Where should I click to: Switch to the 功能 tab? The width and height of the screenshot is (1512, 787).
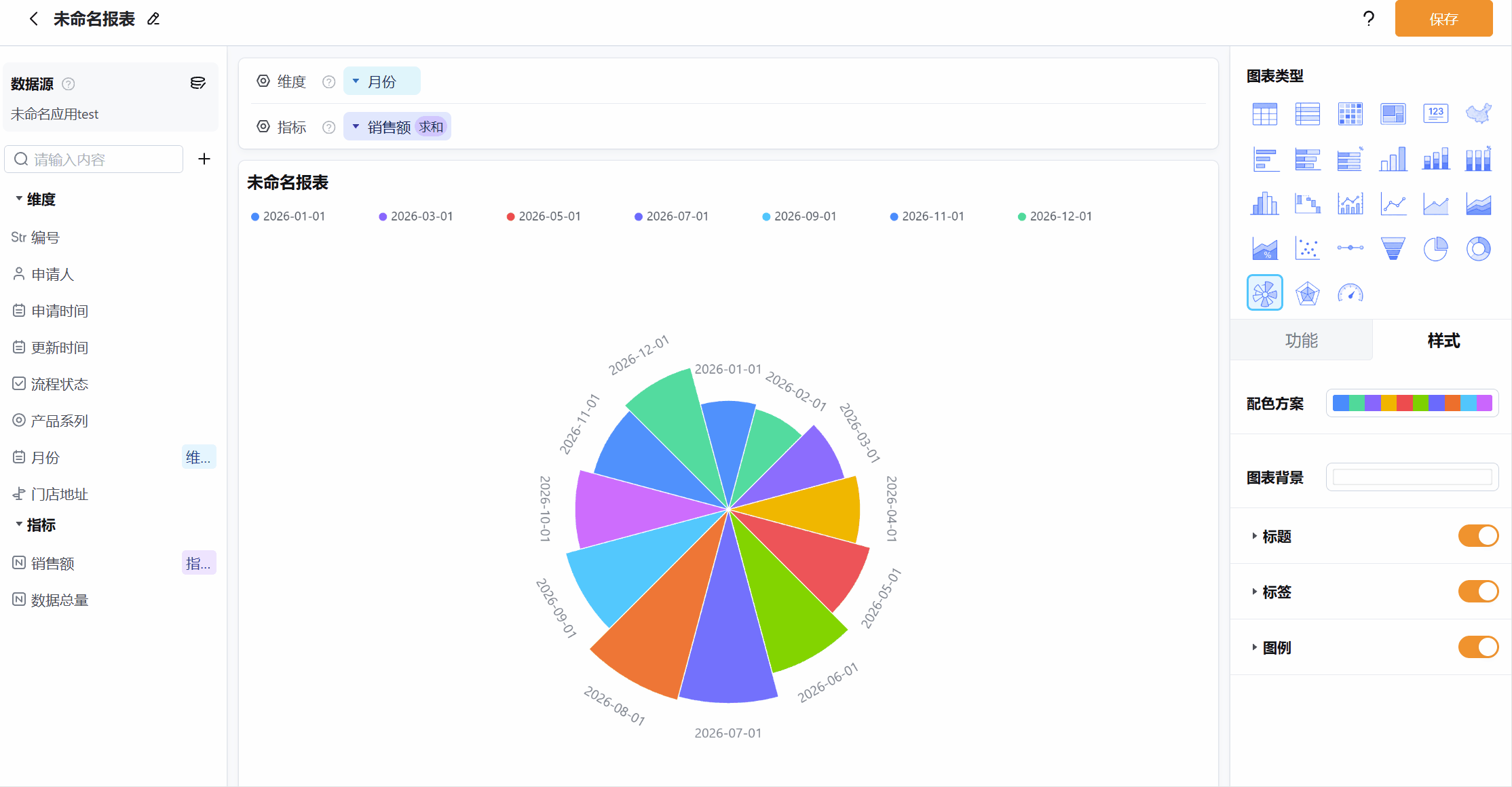[1301, 340]
